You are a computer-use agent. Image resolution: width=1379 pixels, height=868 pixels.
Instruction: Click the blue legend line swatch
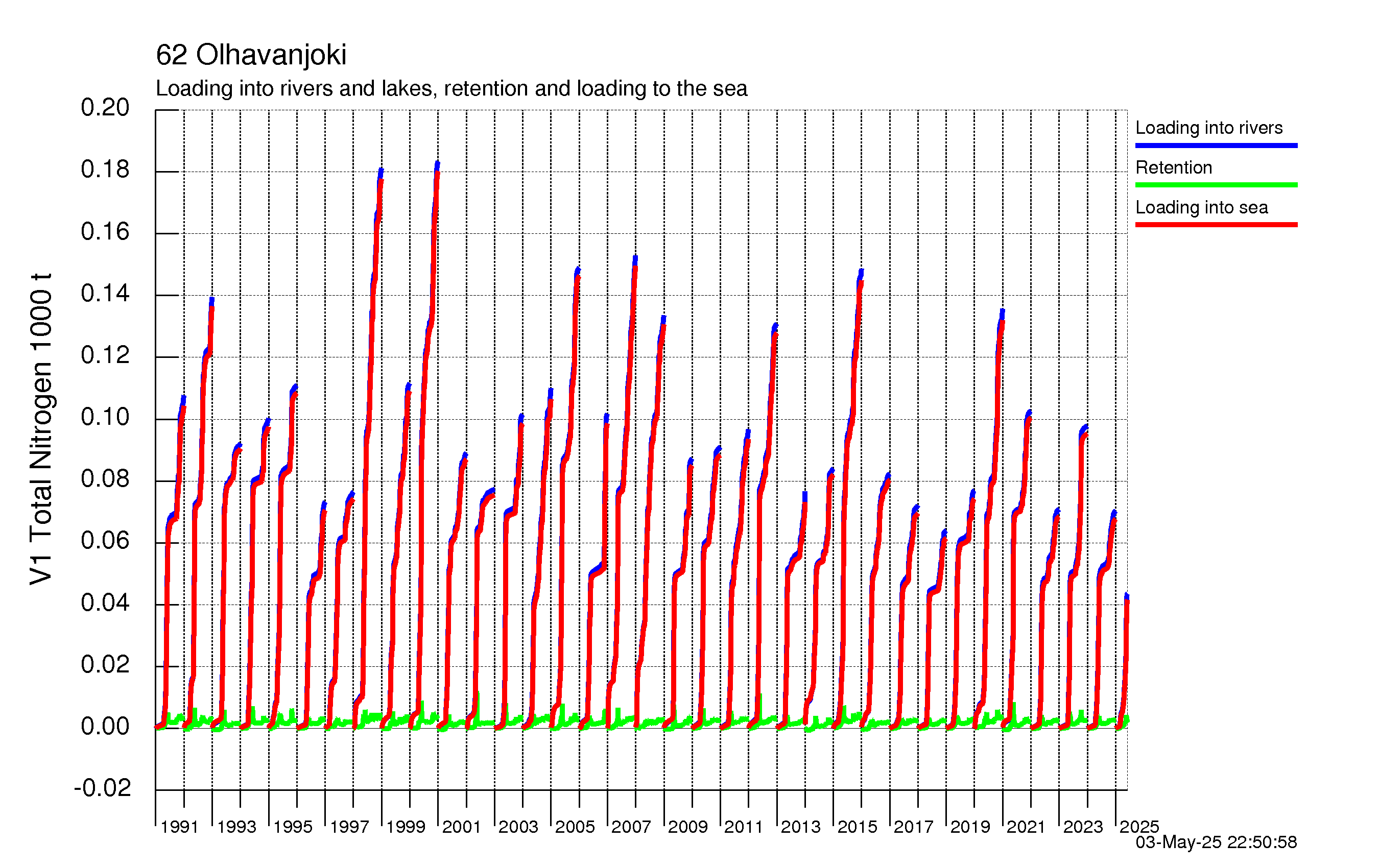pos(1217,146)
